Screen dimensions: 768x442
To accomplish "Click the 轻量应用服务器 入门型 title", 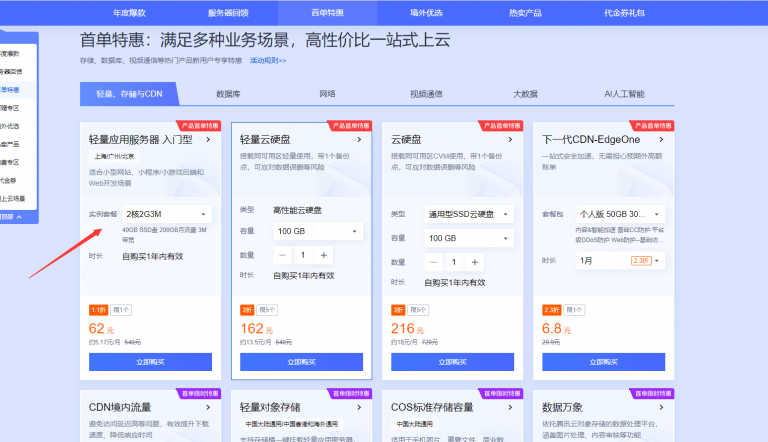I will point(141,140).
